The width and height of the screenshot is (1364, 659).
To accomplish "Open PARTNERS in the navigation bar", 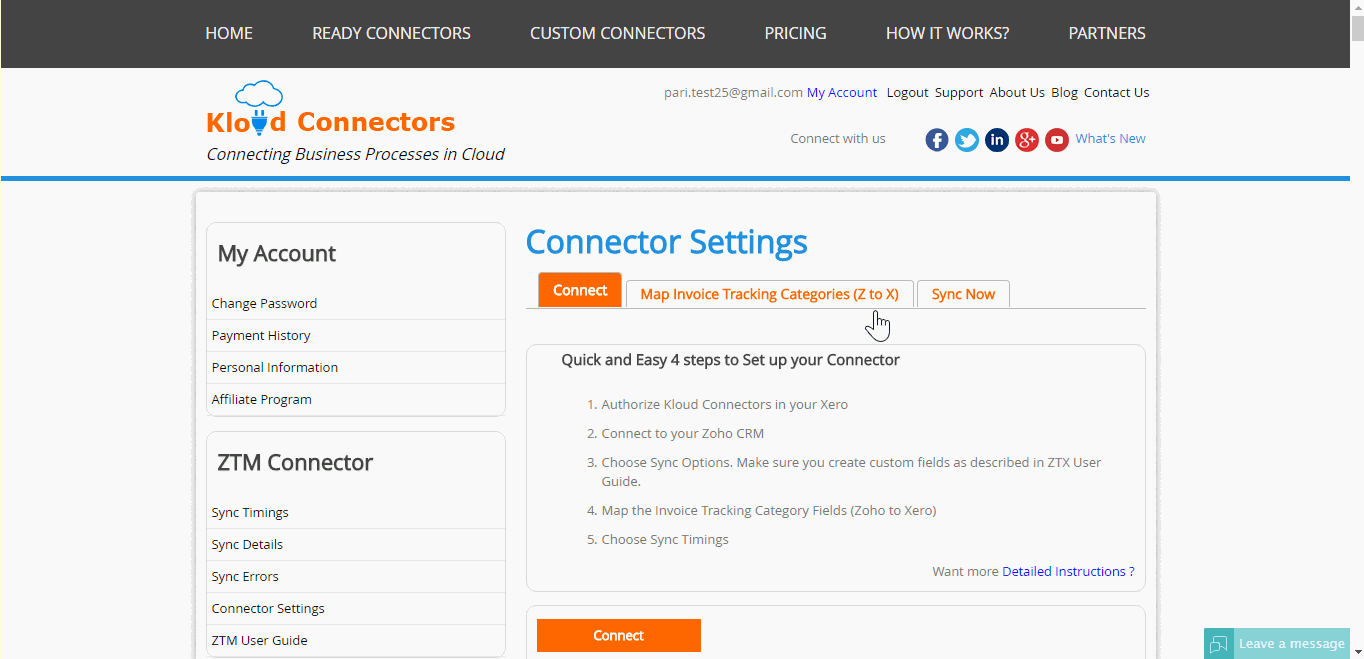I will pos(1107,33).
